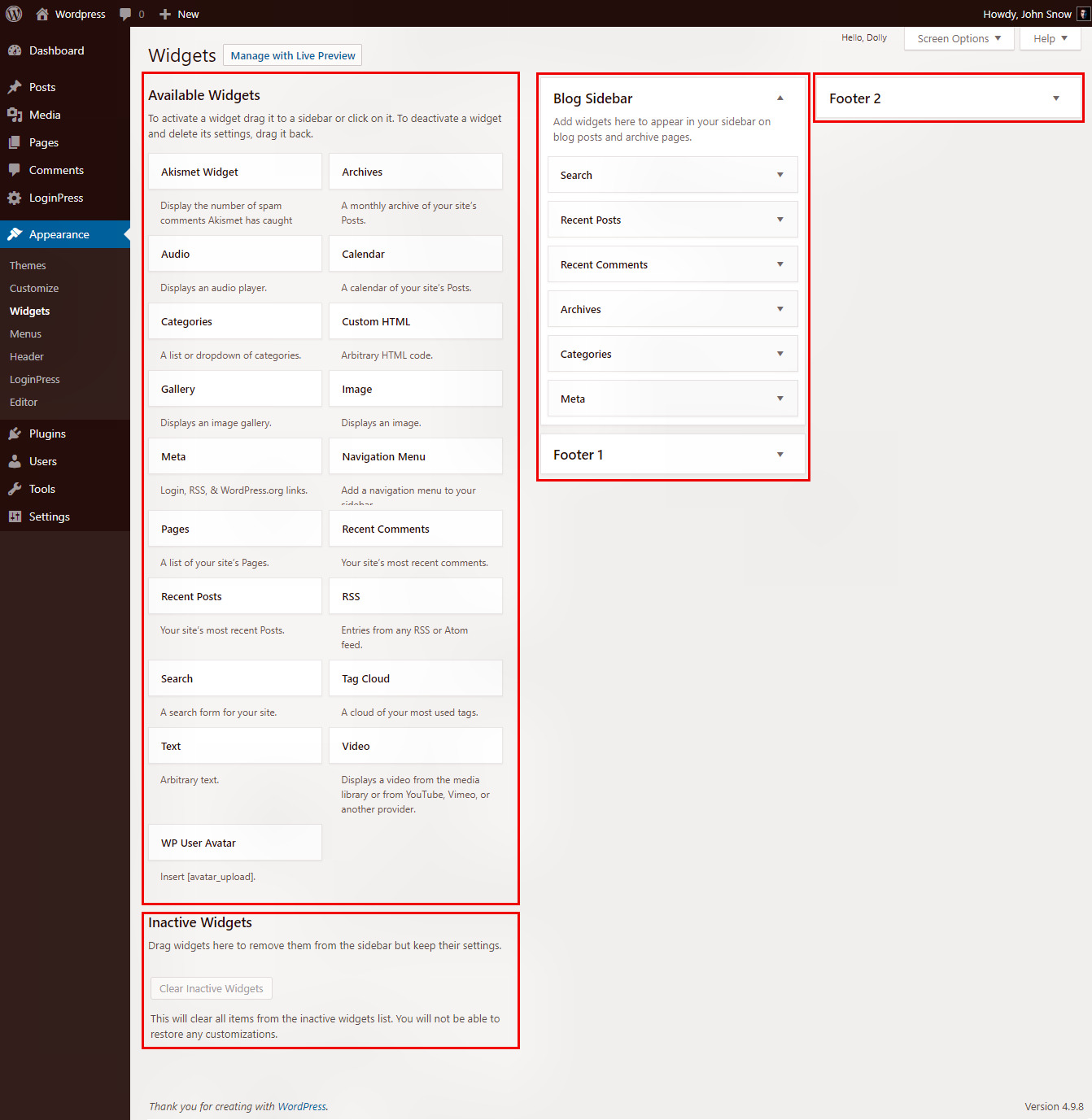Open the Themes submenu item

click(28, 265)
